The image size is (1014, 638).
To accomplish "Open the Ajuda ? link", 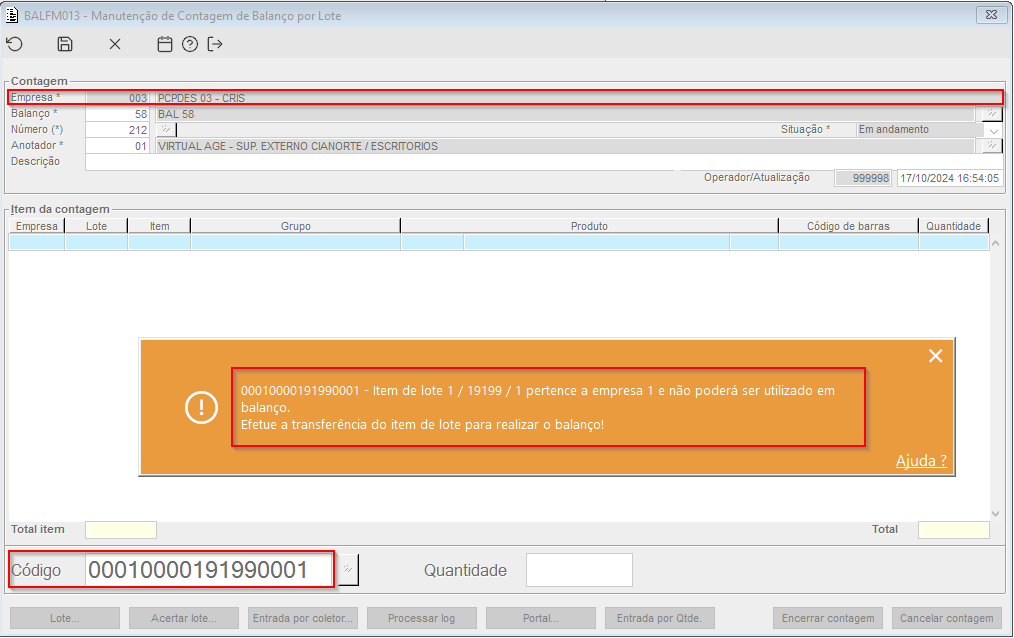I will pyautogui.click(x=921, y=461).
